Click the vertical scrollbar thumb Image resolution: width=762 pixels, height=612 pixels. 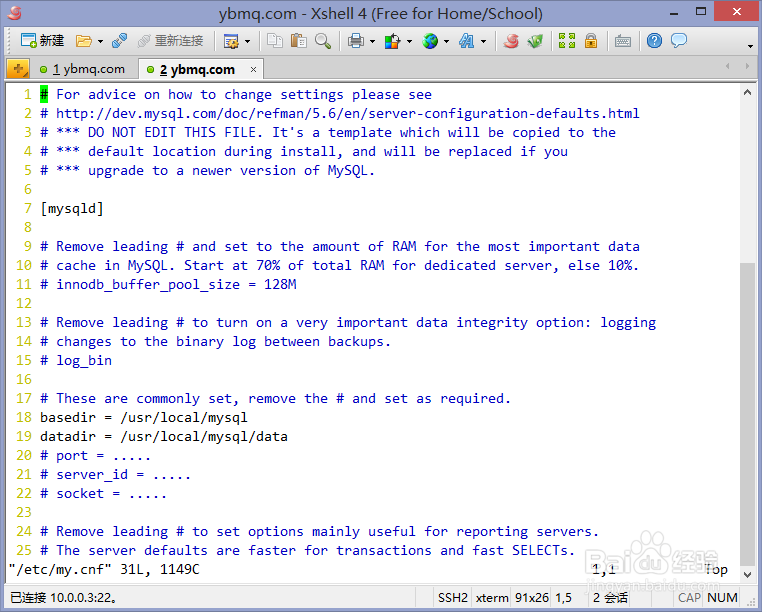(747, 414)
